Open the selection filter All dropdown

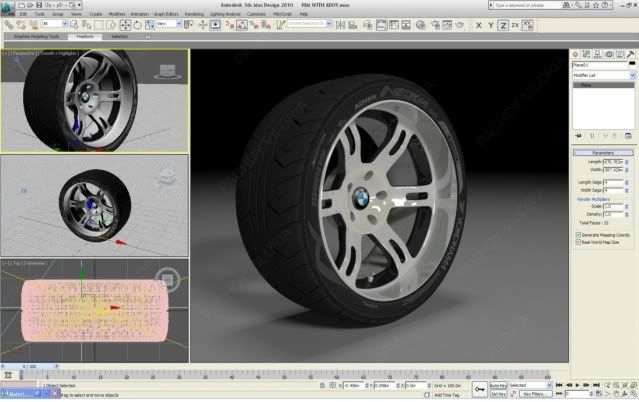point(55,24)
